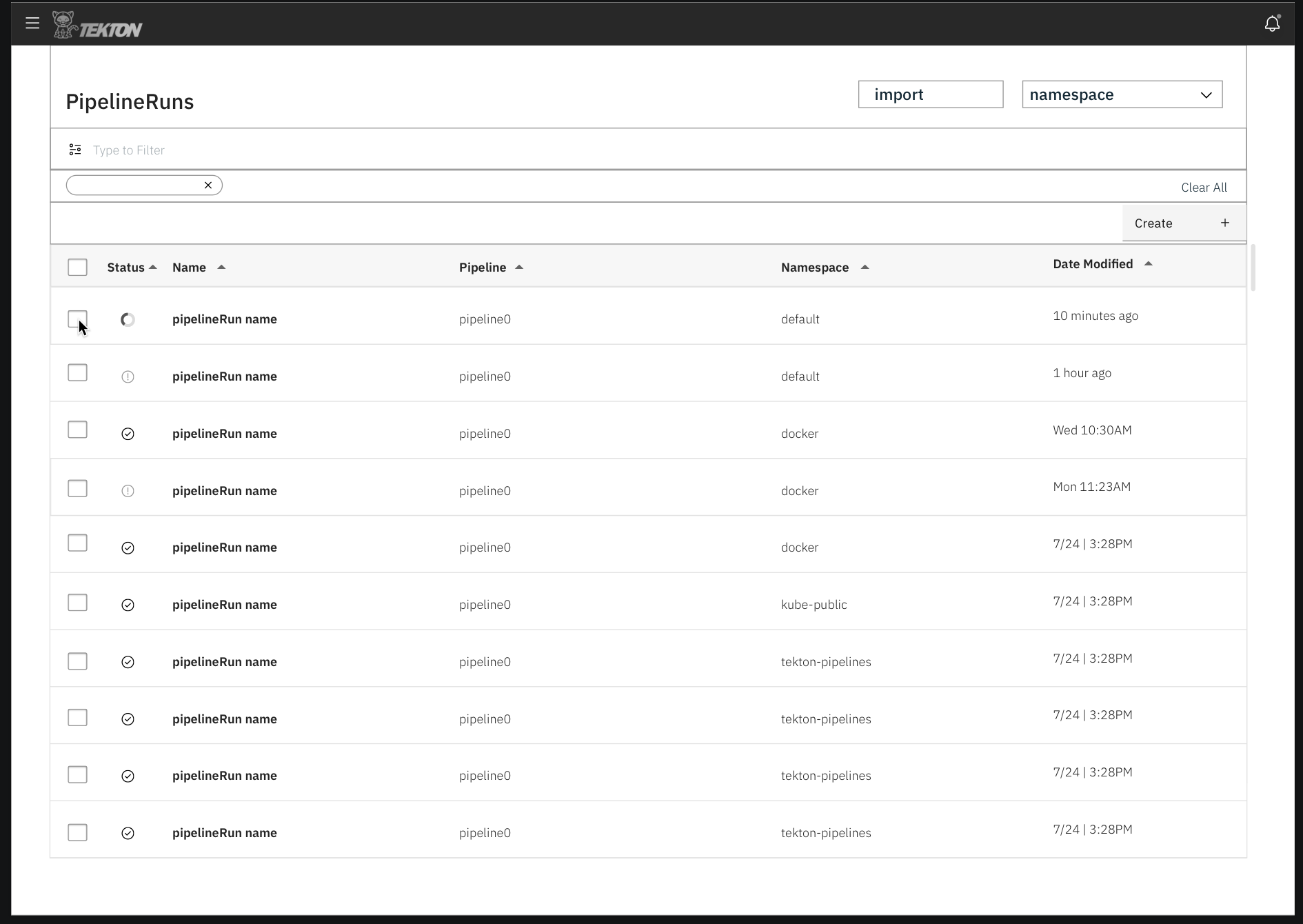Click inside the Type to Filter field
The height and width of the screenshot is (924, 1303).
click(276, 149)
